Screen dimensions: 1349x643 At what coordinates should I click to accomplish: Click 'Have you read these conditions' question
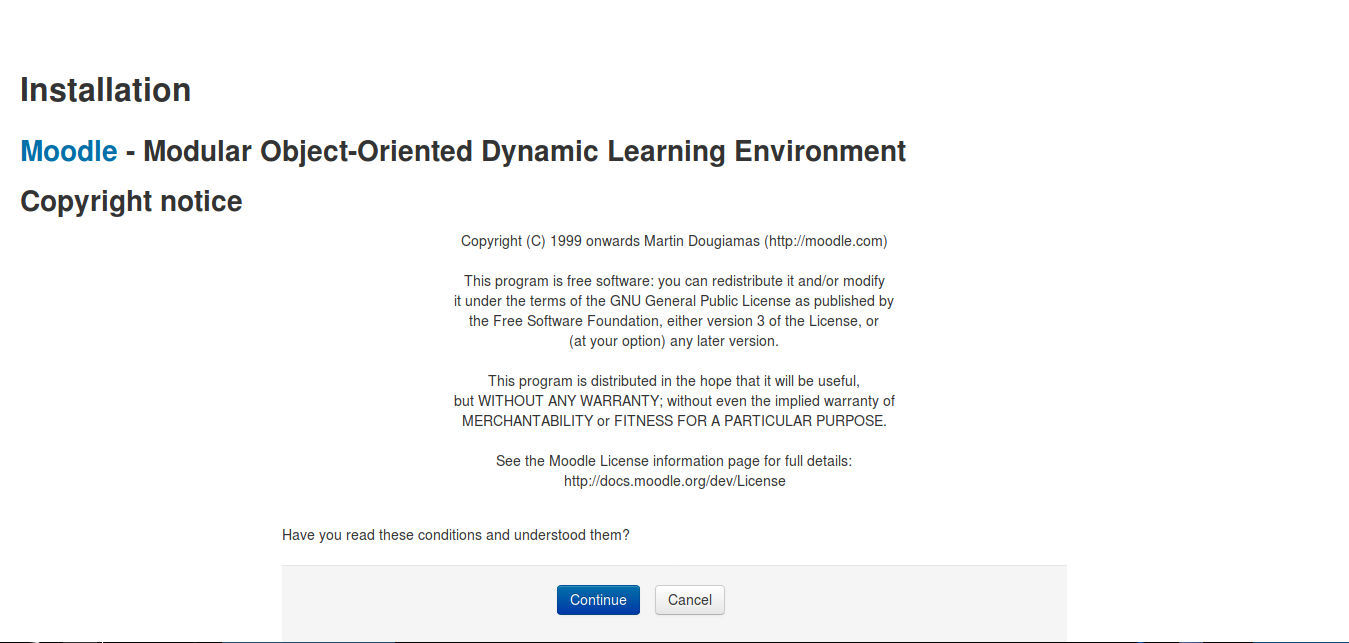point(456,535)
